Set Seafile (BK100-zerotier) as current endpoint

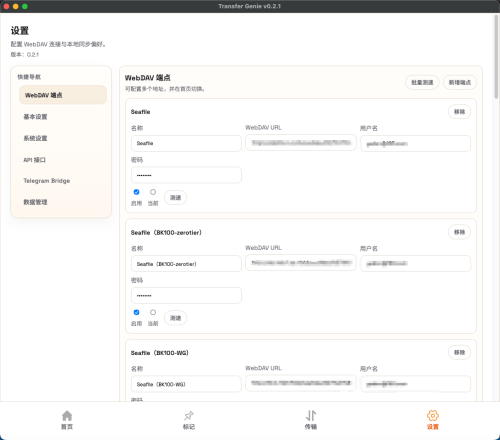[153, 312]
